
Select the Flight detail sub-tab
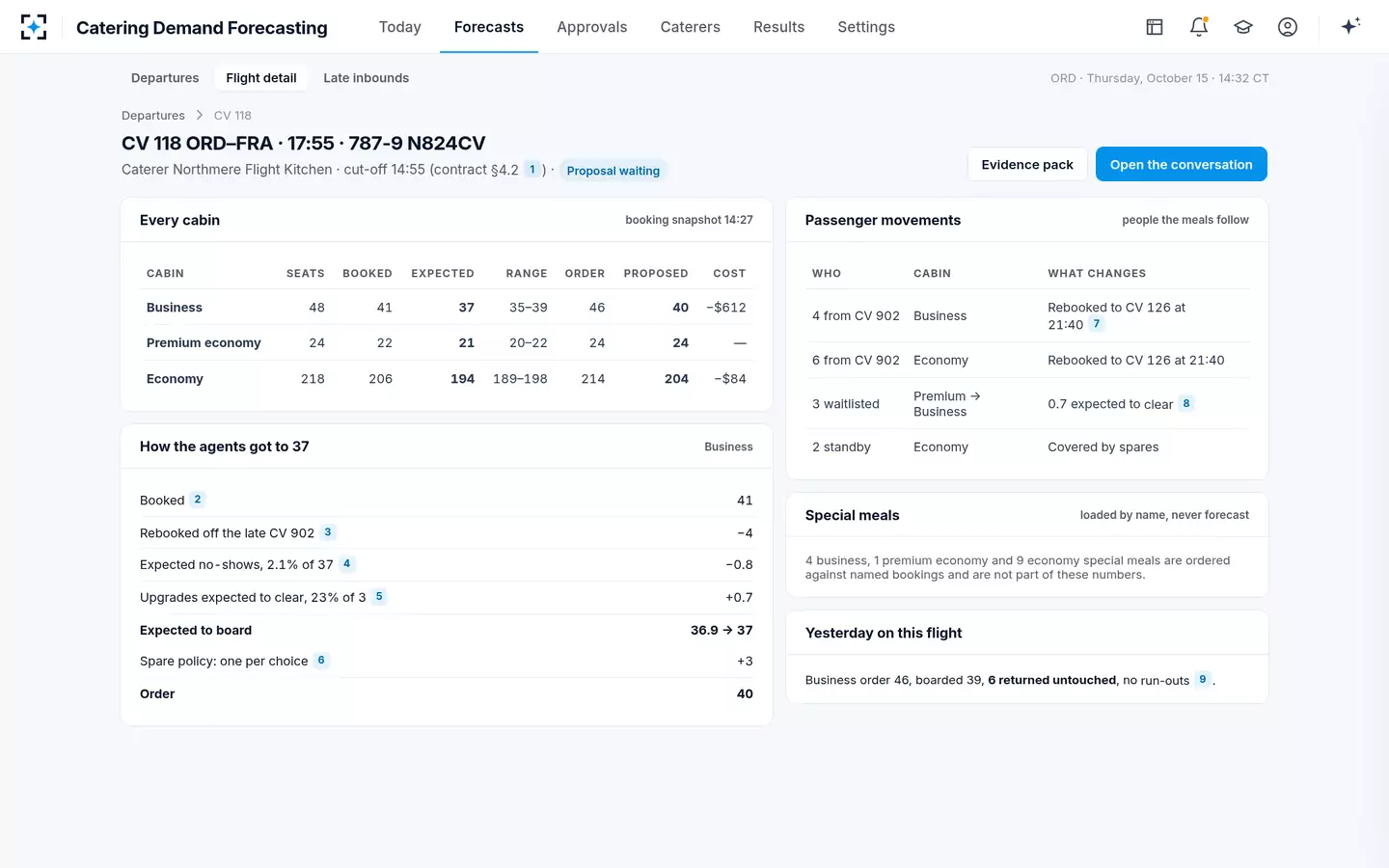coord(261,78)
